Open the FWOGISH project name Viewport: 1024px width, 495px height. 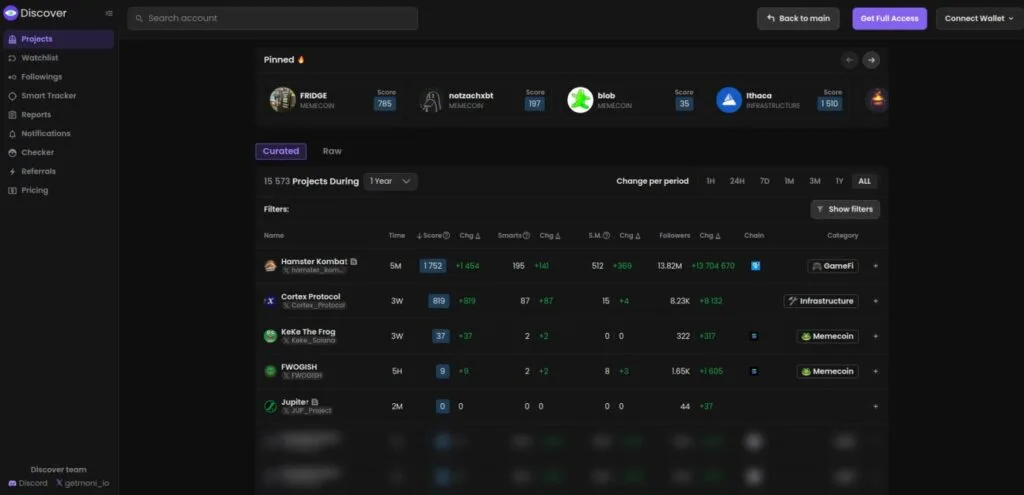tap(299, 367)
